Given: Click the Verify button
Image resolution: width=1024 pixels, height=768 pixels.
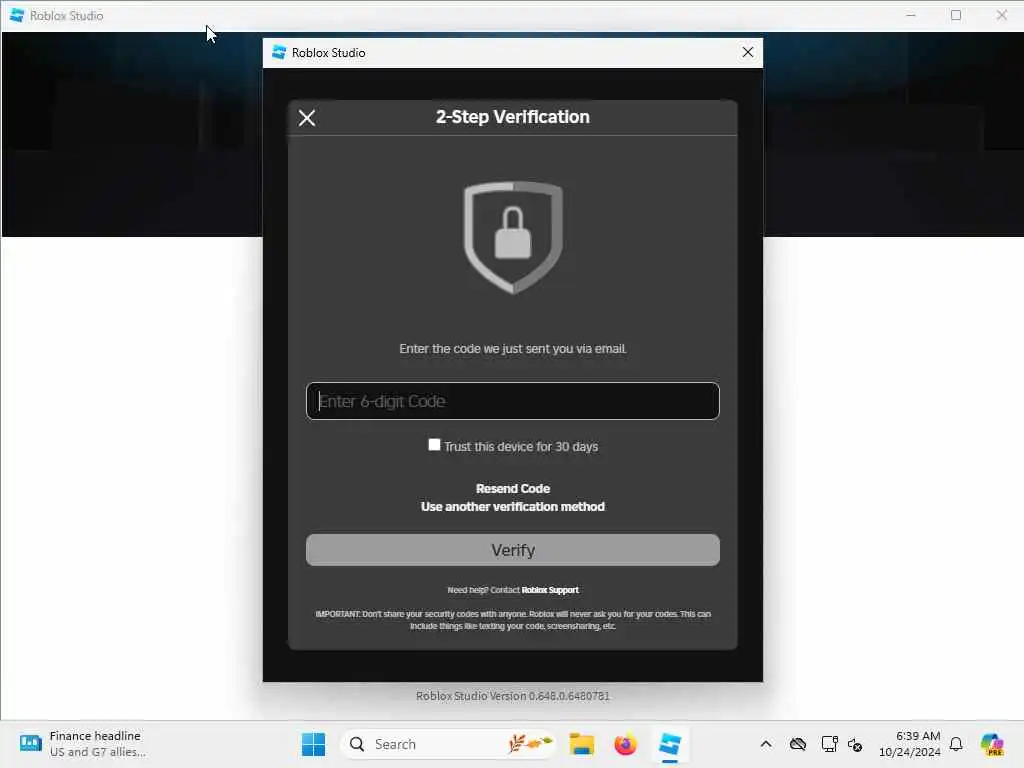Looking at the screenshot, I should [513, 550].
